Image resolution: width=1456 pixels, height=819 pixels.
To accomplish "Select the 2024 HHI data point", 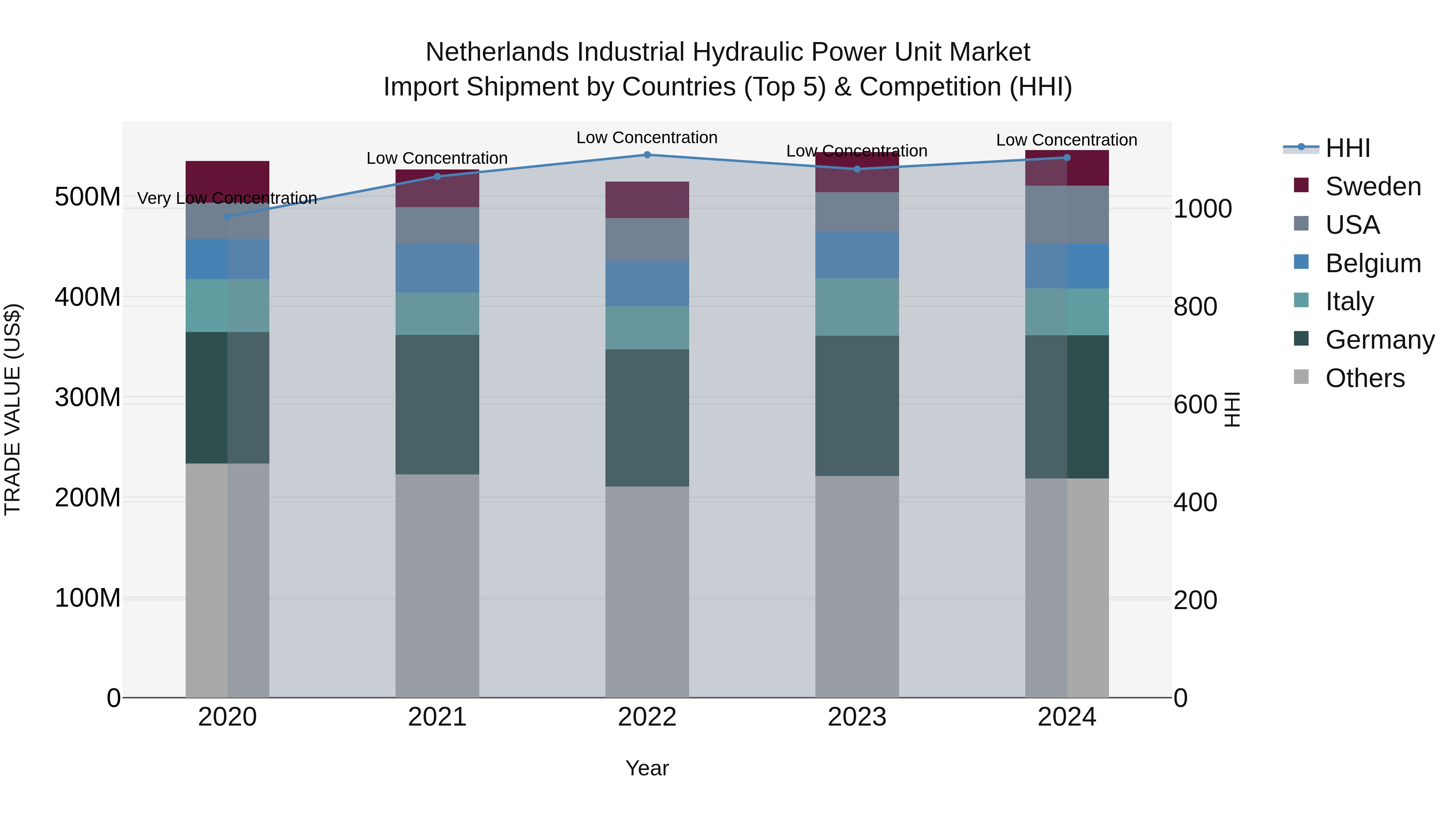I will click(x=1067, y=158).
